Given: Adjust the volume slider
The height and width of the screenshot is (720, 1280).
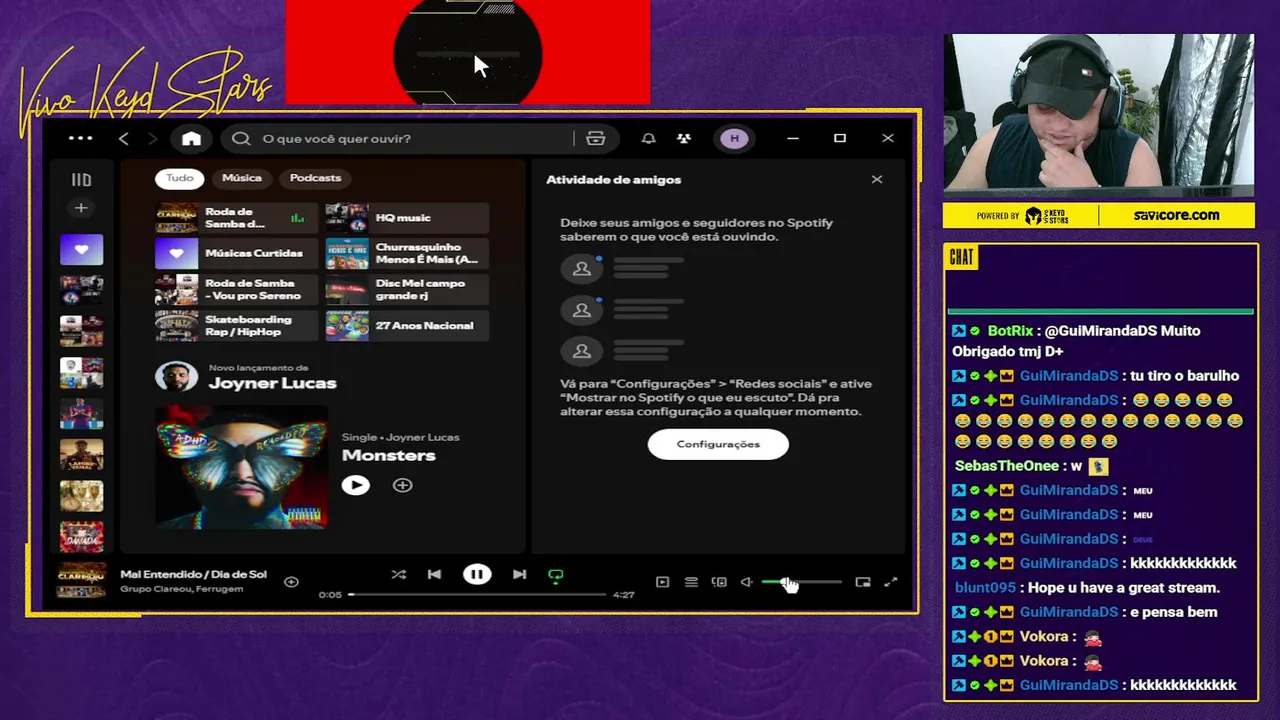Looking at the screenshot, I should 801,582.
